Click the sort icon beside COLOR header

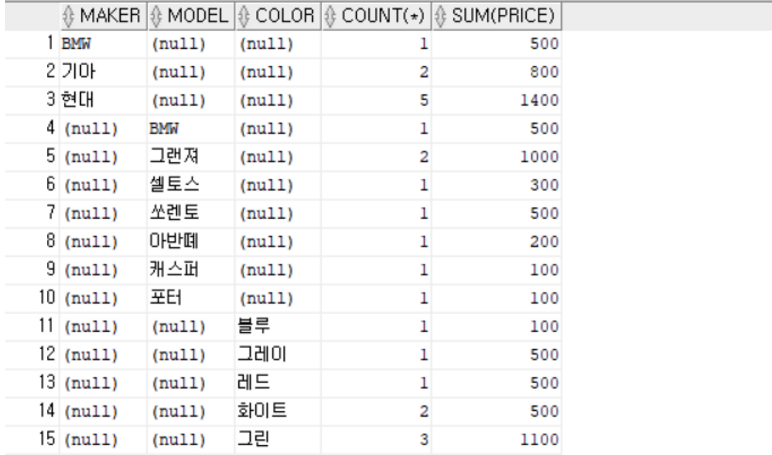point(244,16)
